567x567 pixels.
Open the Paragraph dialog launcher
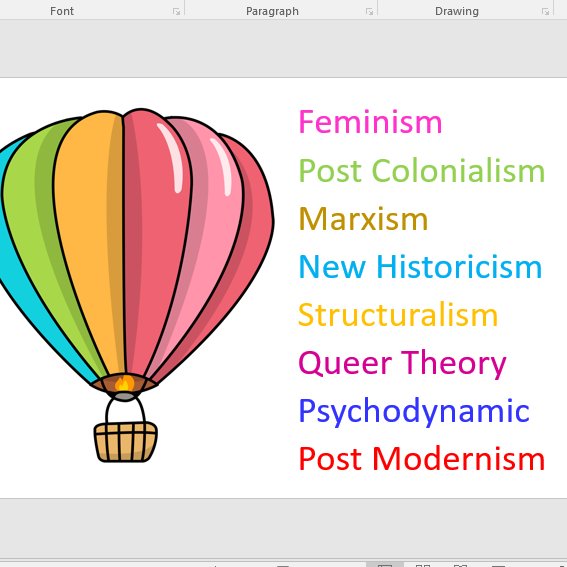pos(369,12)
